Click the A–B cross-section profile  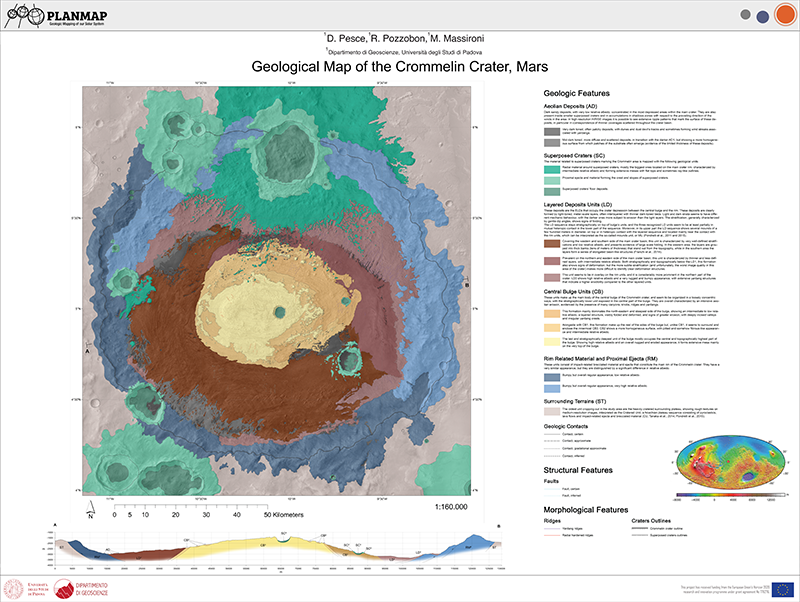coord(279,549)
